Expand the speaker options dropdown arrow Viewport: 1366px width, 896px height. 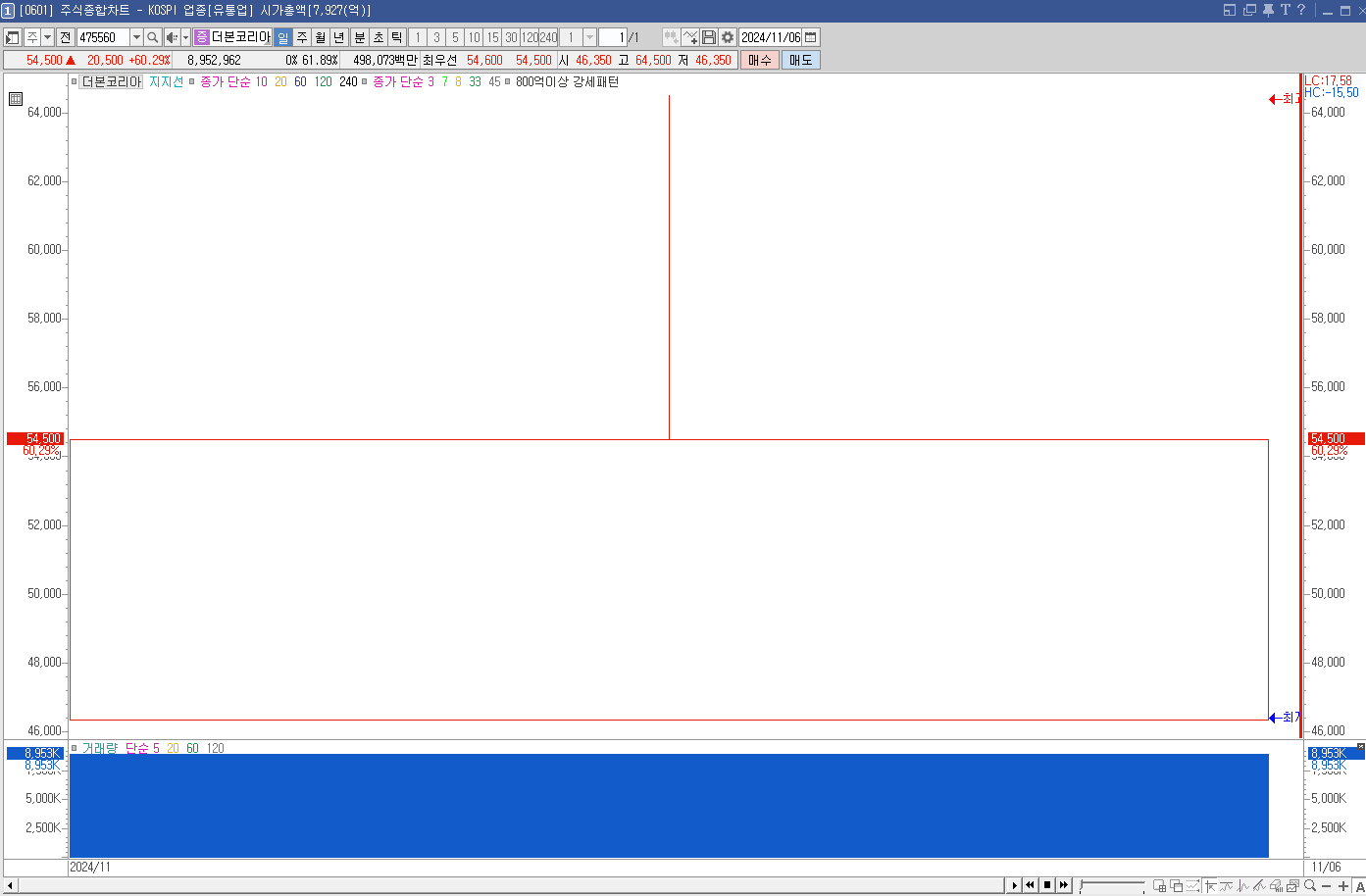coord(185,37)
